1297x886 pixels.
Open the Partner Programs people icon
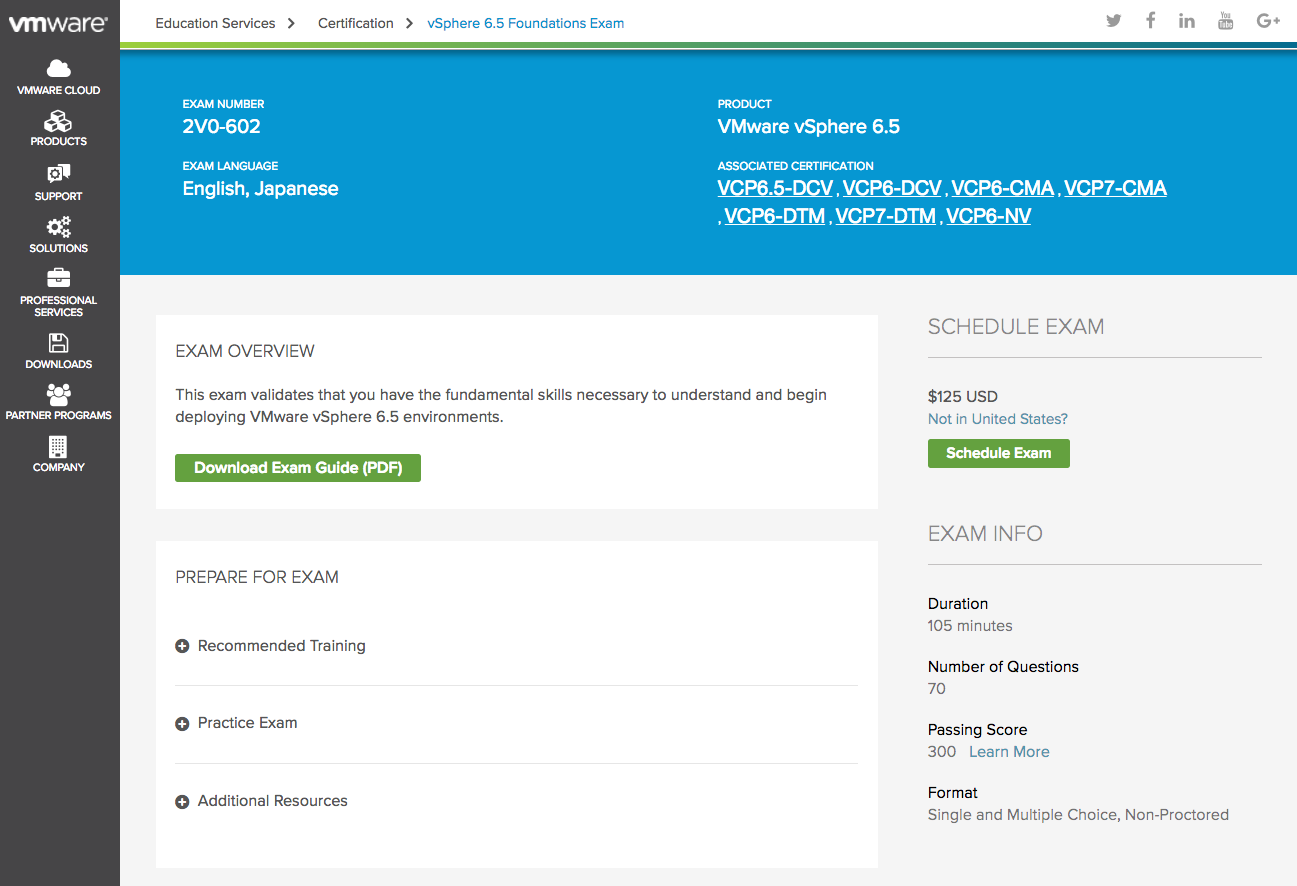click(59, 395)
